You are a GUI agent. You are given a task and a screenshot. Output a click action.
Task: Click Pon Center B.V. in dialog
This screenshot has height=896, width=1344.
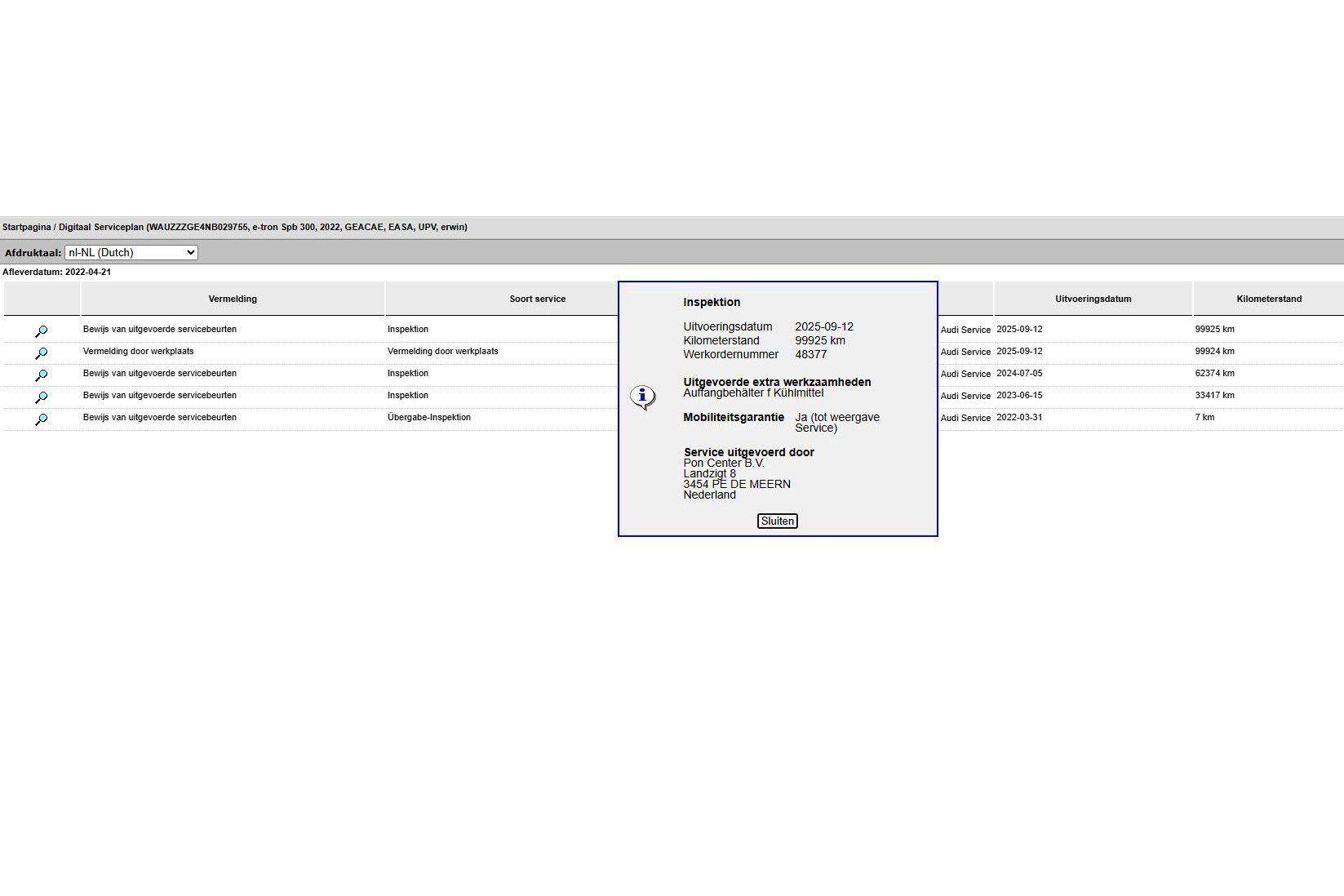point(724,464)
